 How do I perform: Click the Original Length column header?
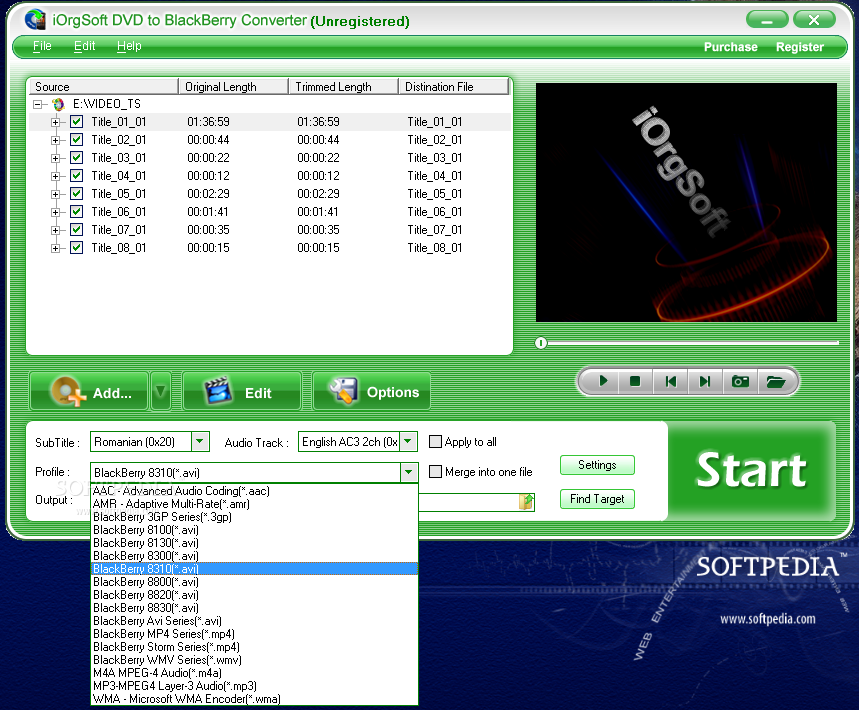[233, 87]
